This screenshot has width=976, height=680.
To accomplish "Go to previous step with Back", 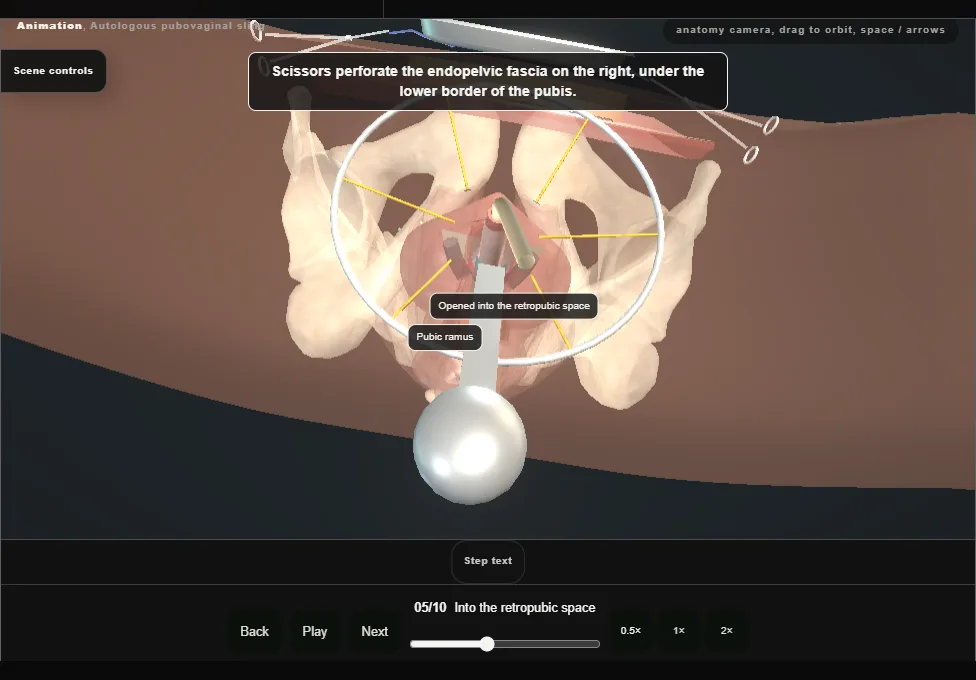I will 255,631.
